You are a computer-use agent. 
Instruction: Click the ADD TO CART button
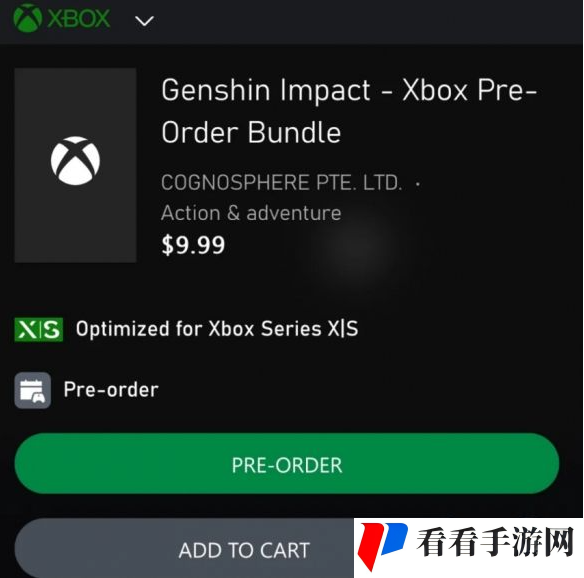point(184,548)
